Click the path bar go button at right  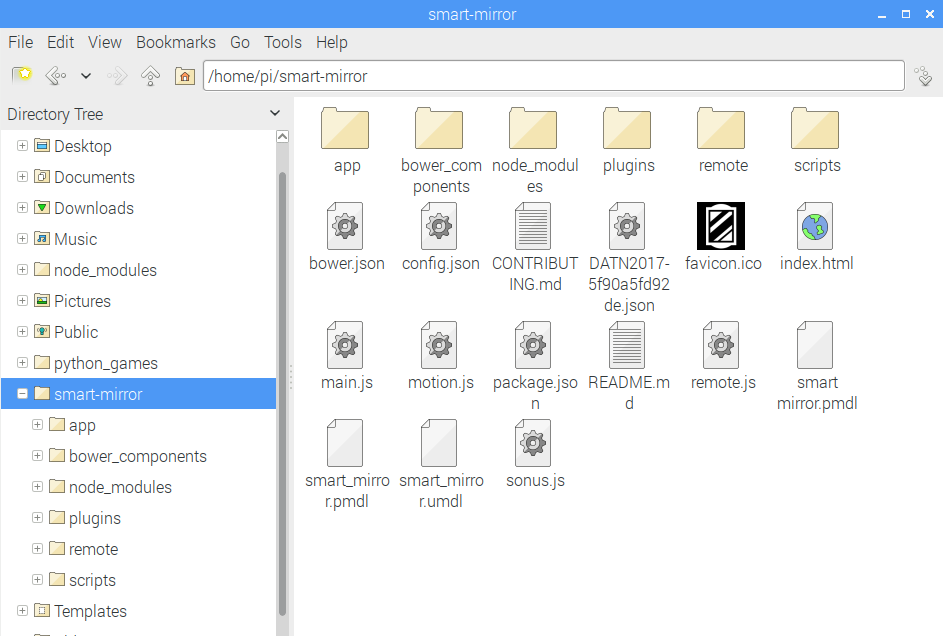coord(924,76)
